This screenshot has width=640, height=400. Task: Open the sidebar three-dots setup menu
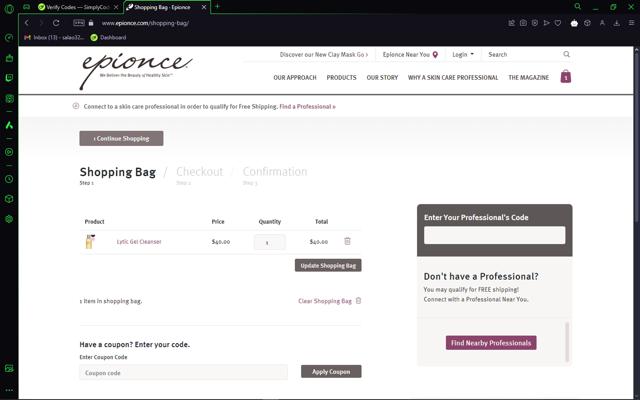click(x=9, y=390)
